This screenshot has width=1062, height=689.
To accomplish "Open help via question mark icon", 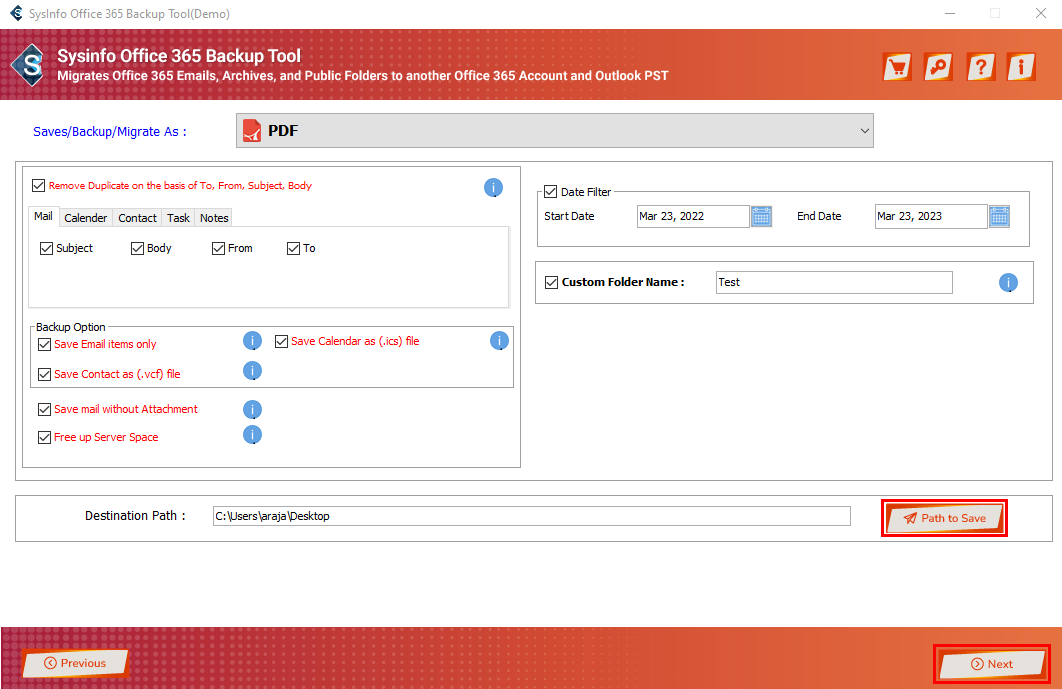I will pyautogui.click(x=981, y=67).
